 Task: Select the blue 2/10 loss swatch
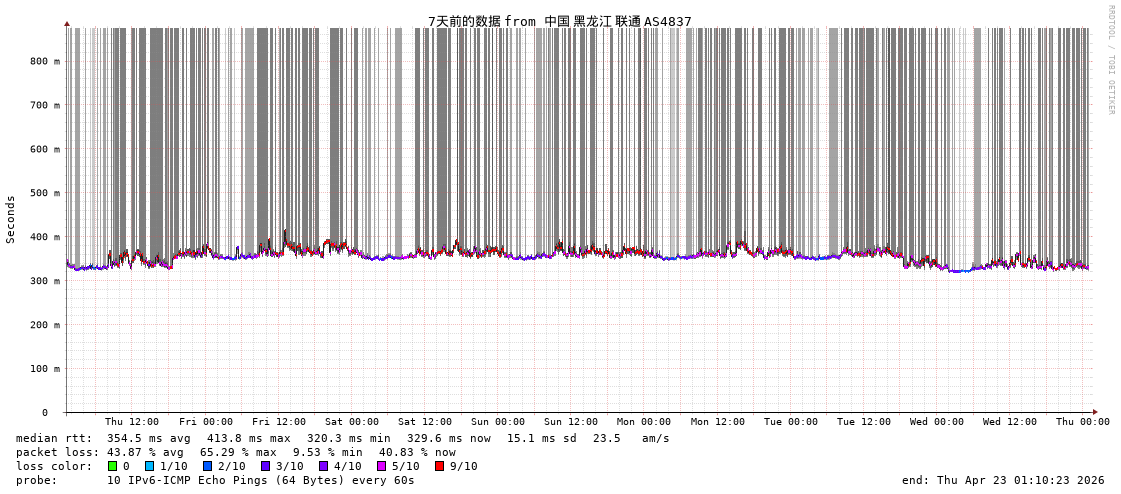(207, 466)
